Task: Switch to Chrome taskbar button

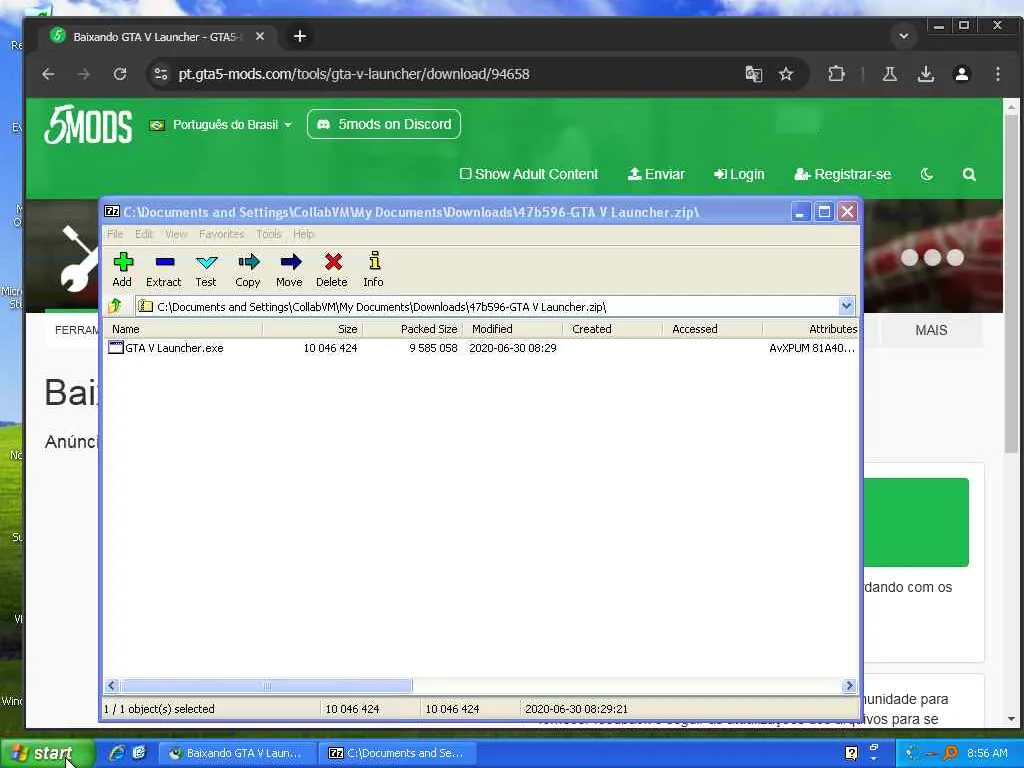Action: pos(238,753)
